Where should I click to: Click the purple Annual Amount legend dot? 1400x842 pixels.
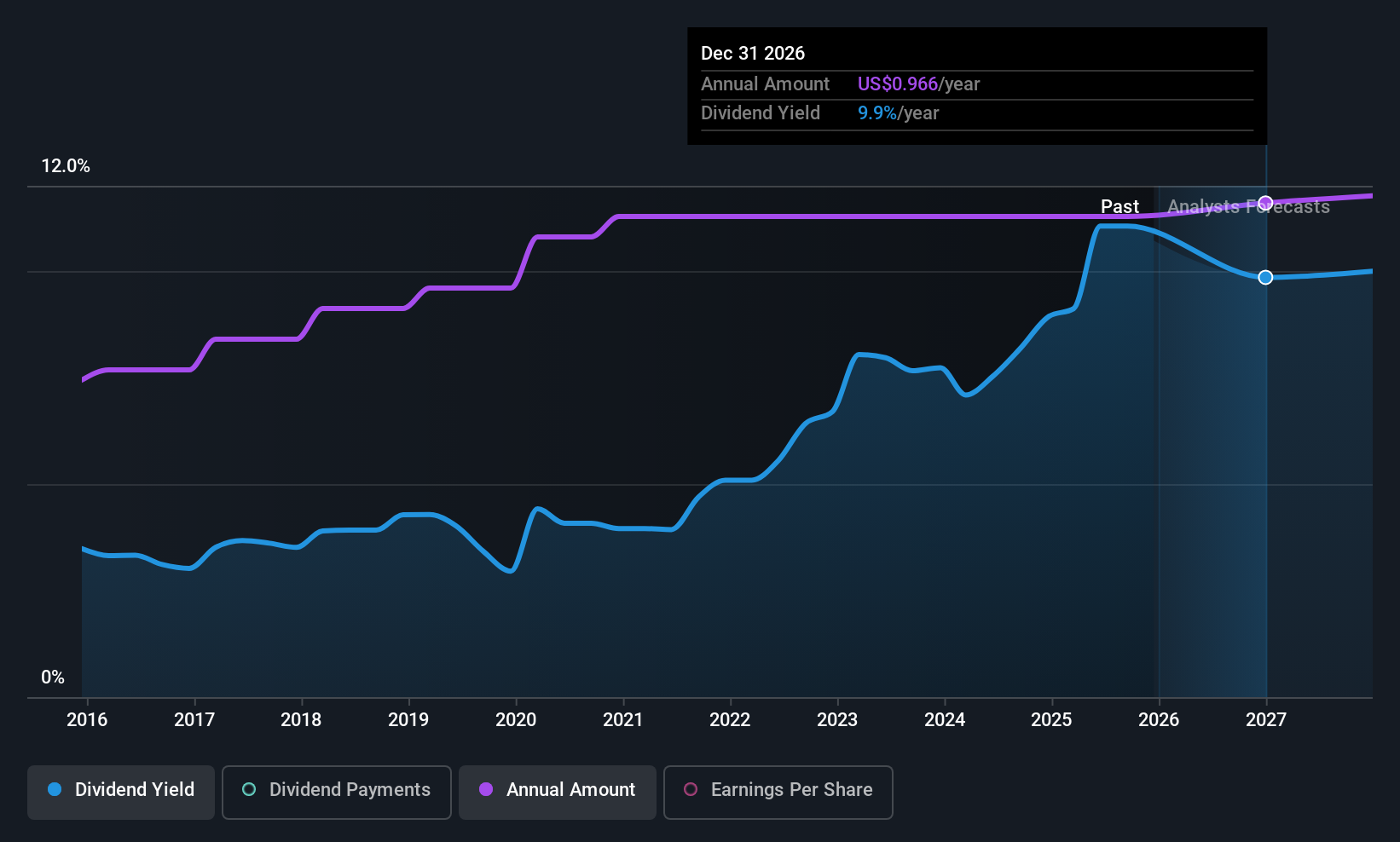[486, 789]
